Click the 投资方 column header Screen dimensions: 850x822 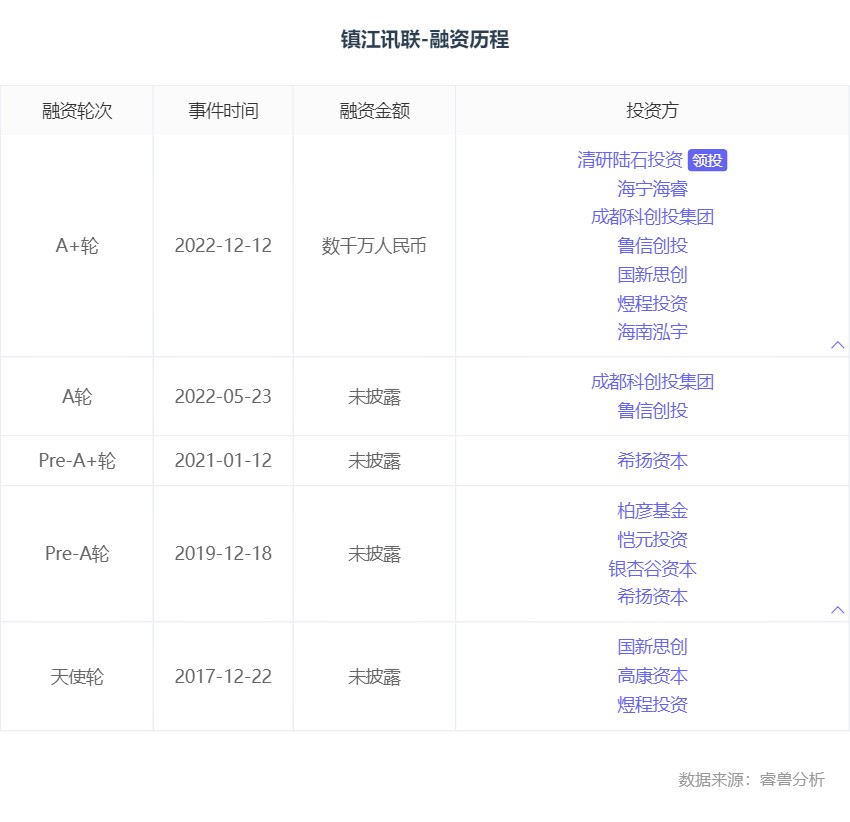(652, 111)
